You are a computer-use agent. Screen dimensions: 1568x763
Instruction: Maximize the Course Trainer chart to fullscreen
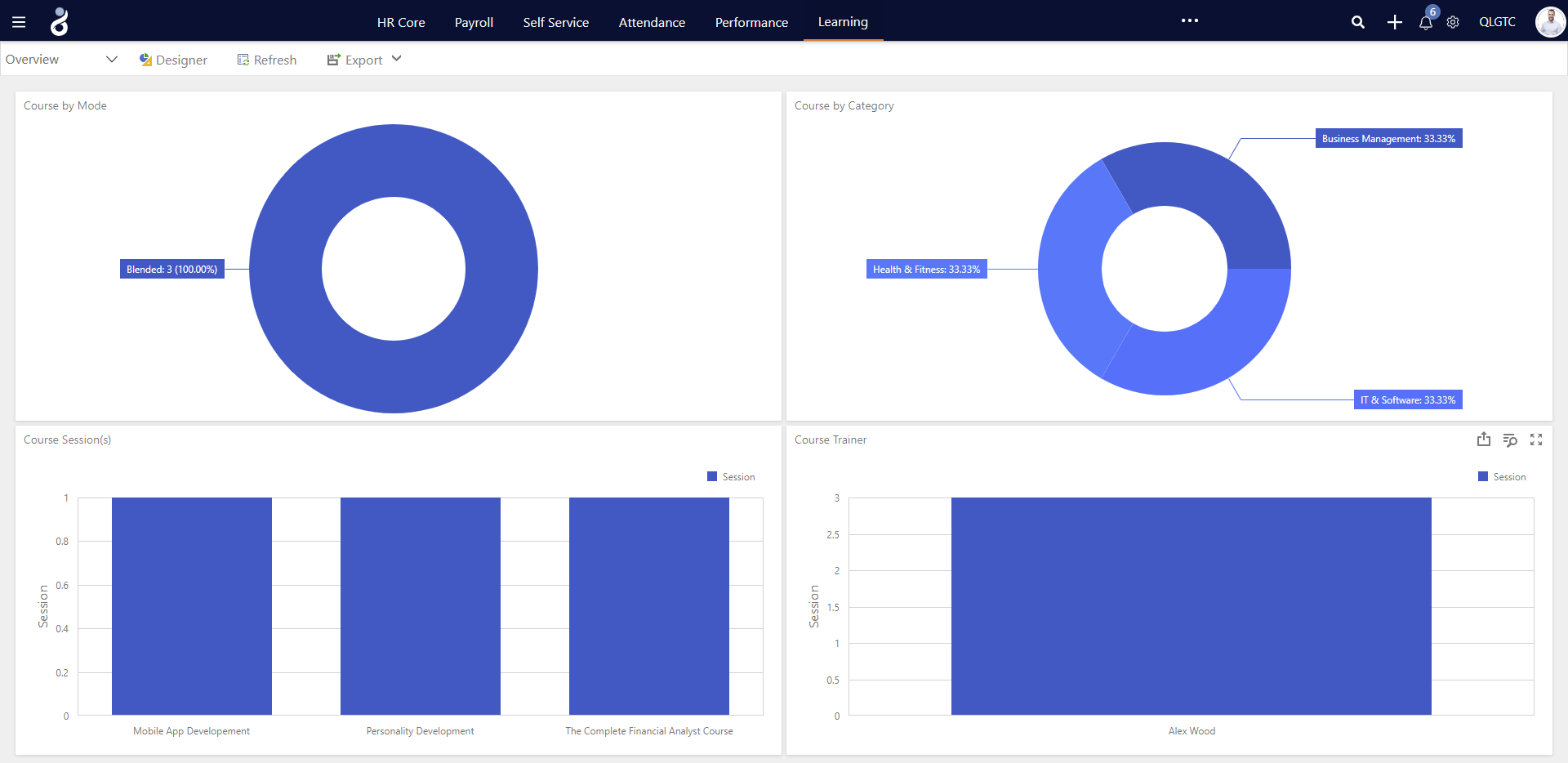[x=1536, y=440]
